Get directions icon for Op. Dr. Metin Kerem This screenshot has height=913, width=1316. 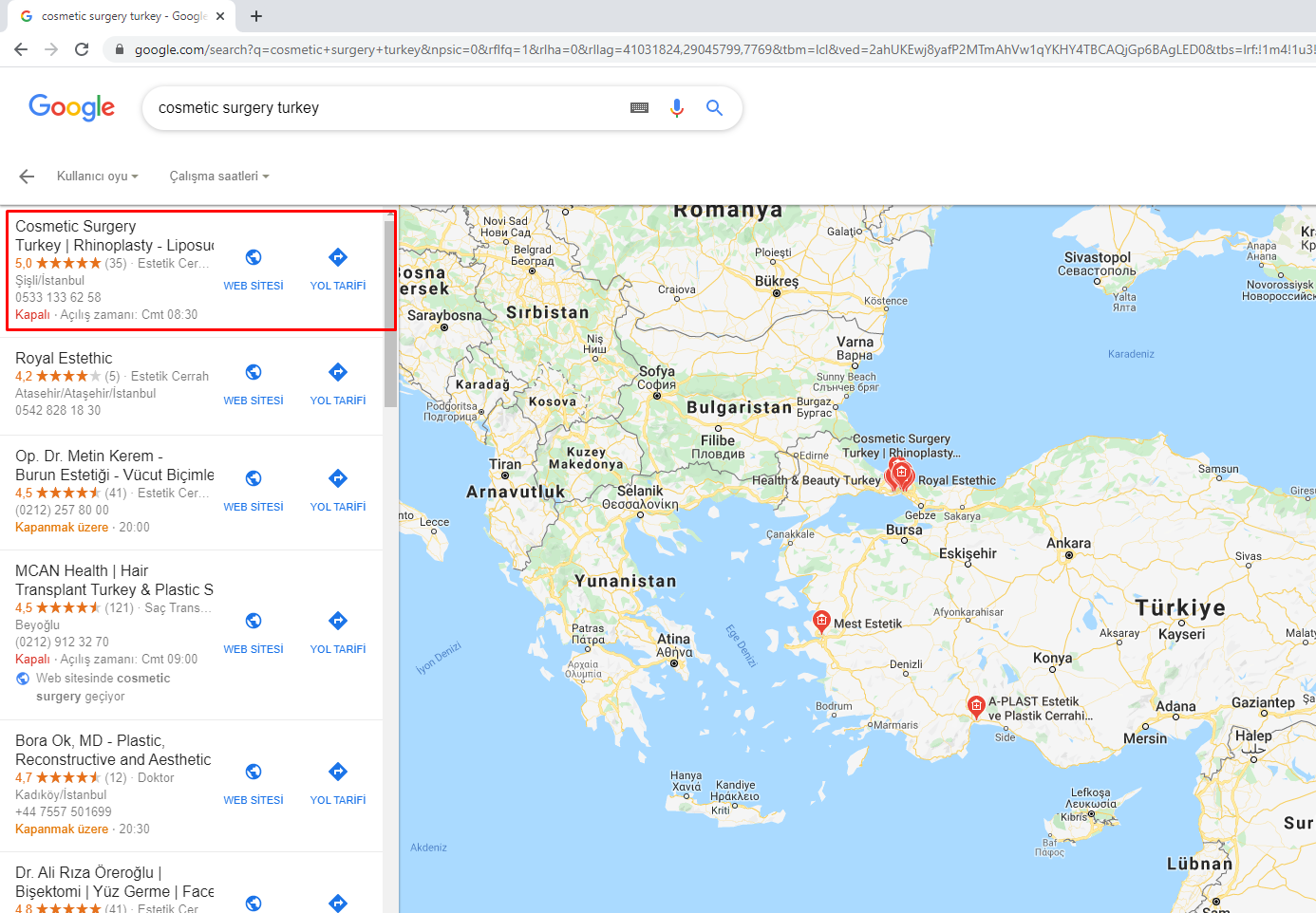(x=338, y=478)
